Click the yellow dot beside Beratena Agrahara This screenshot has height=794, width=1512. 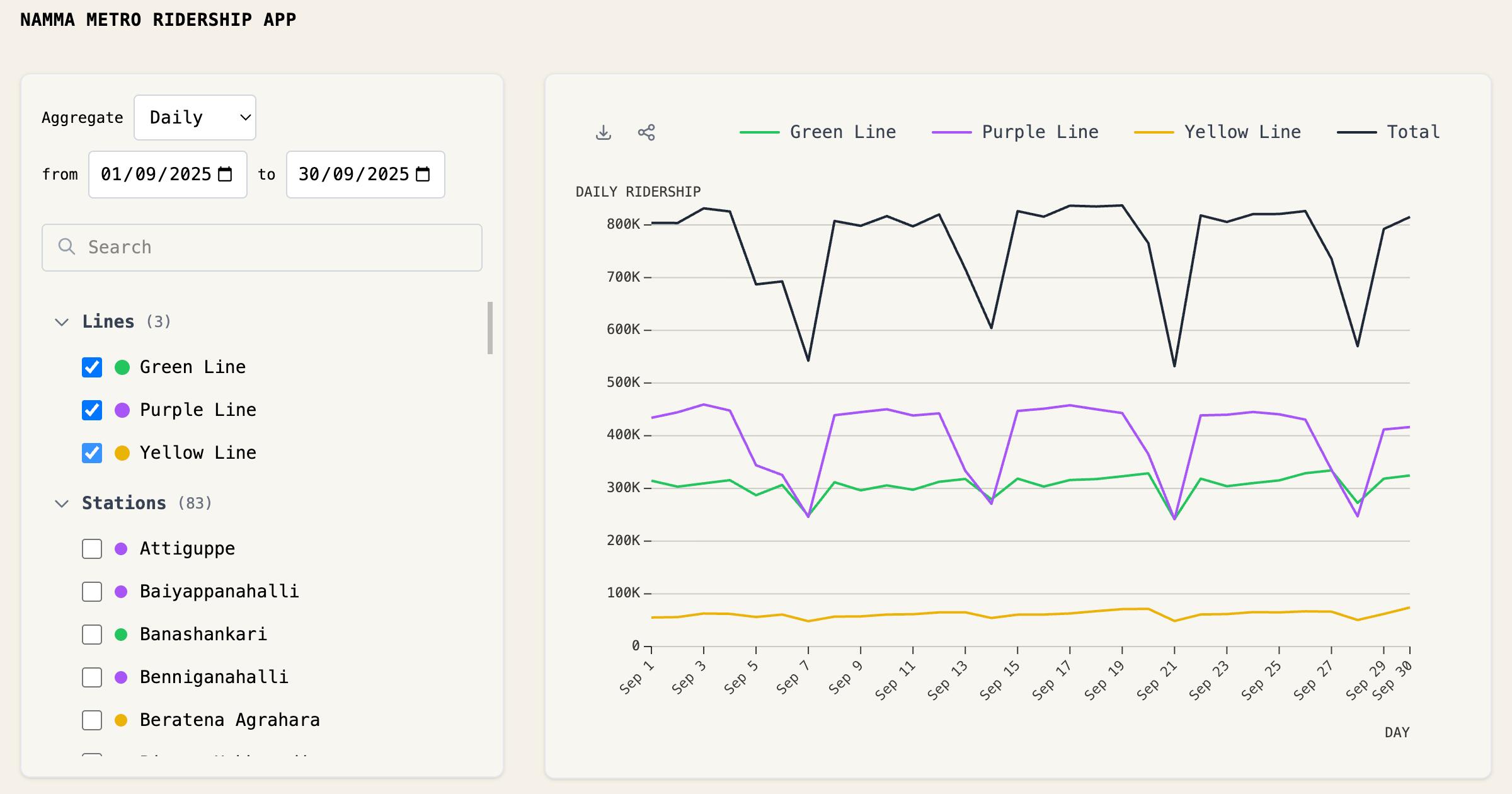122,720
